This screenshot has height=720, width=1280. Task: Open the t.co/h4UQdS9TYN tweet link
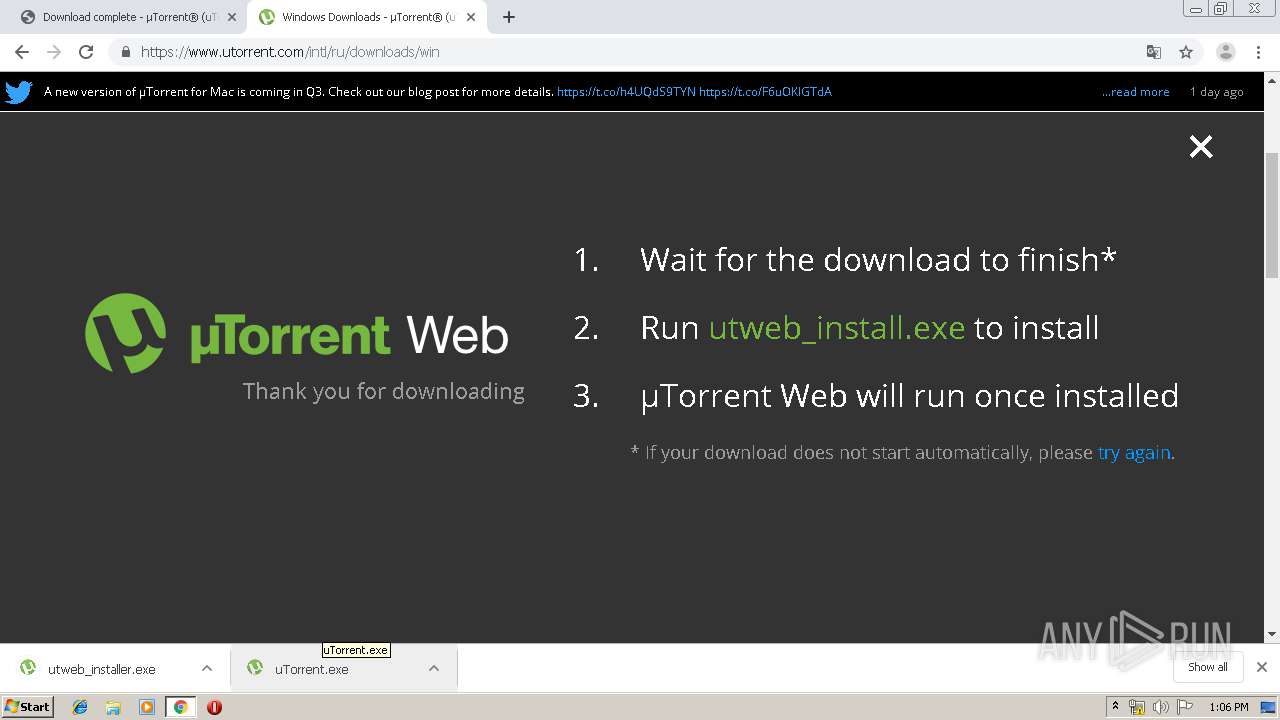[626, 92]
